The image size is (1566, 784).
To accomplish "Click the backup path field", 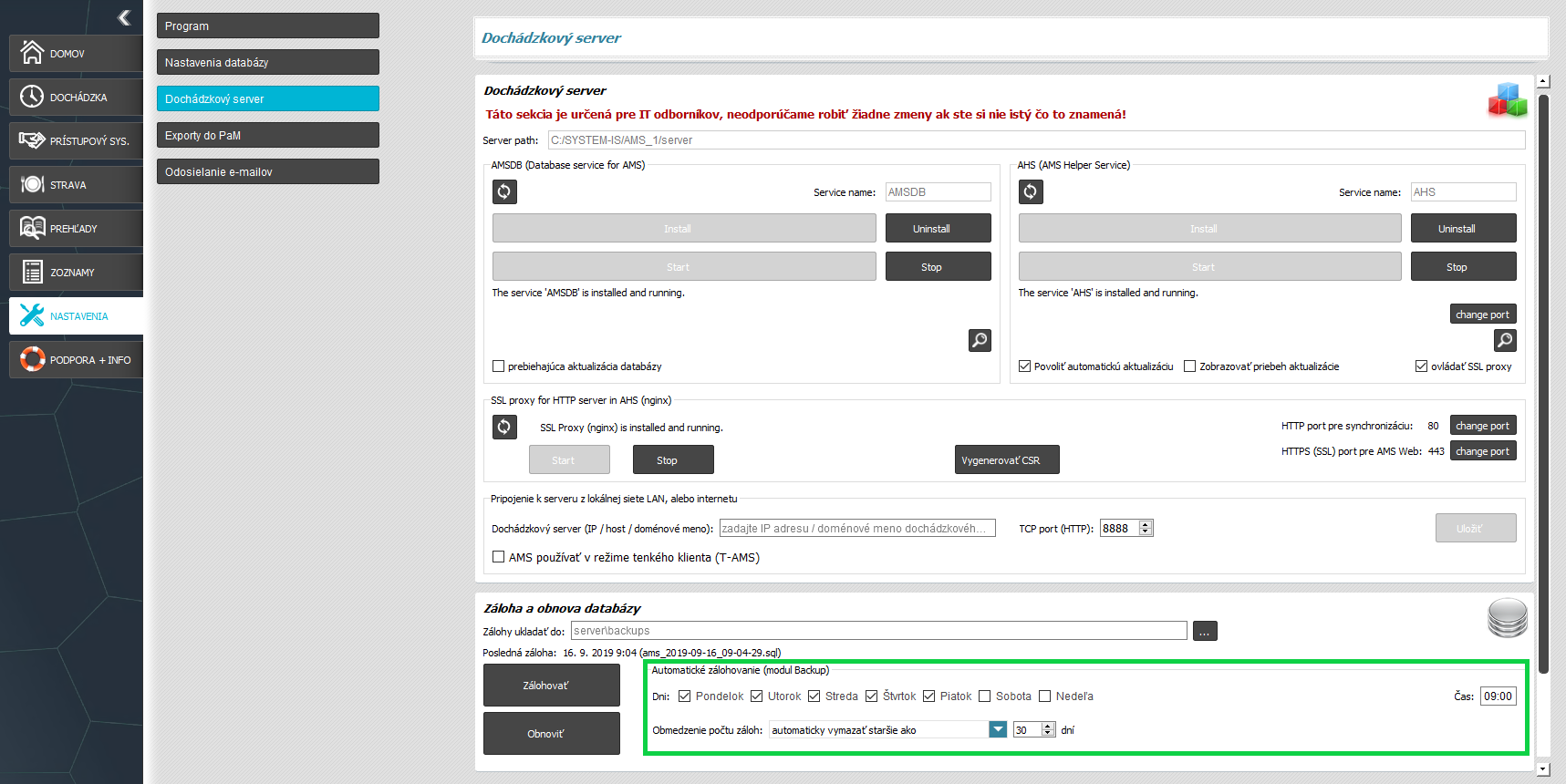I will pyautogui.click(x=879, y=631).
